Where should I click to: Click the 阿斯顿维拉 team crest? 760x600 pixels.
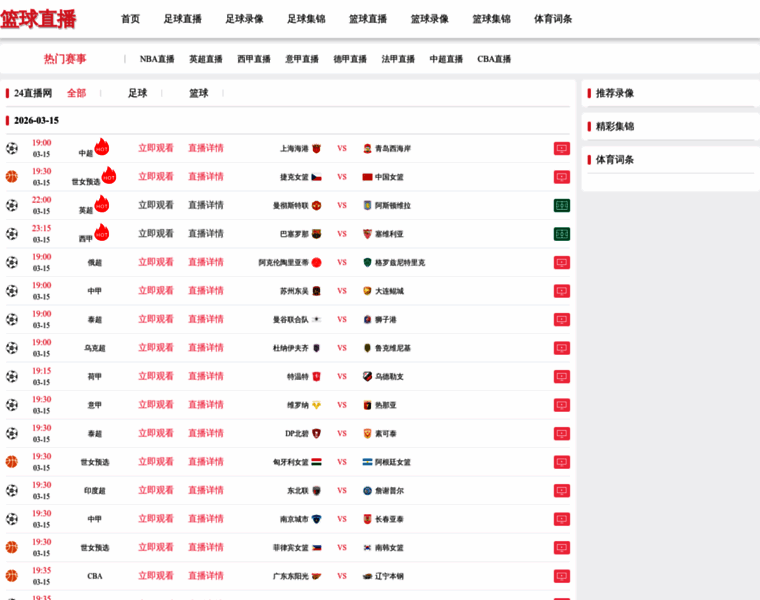tap(367, 205)
